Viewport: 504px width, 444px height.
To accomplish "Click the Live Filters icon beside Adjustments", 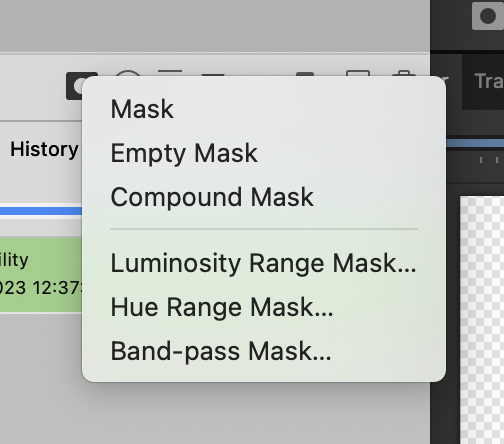I will (x=170, y=73).
